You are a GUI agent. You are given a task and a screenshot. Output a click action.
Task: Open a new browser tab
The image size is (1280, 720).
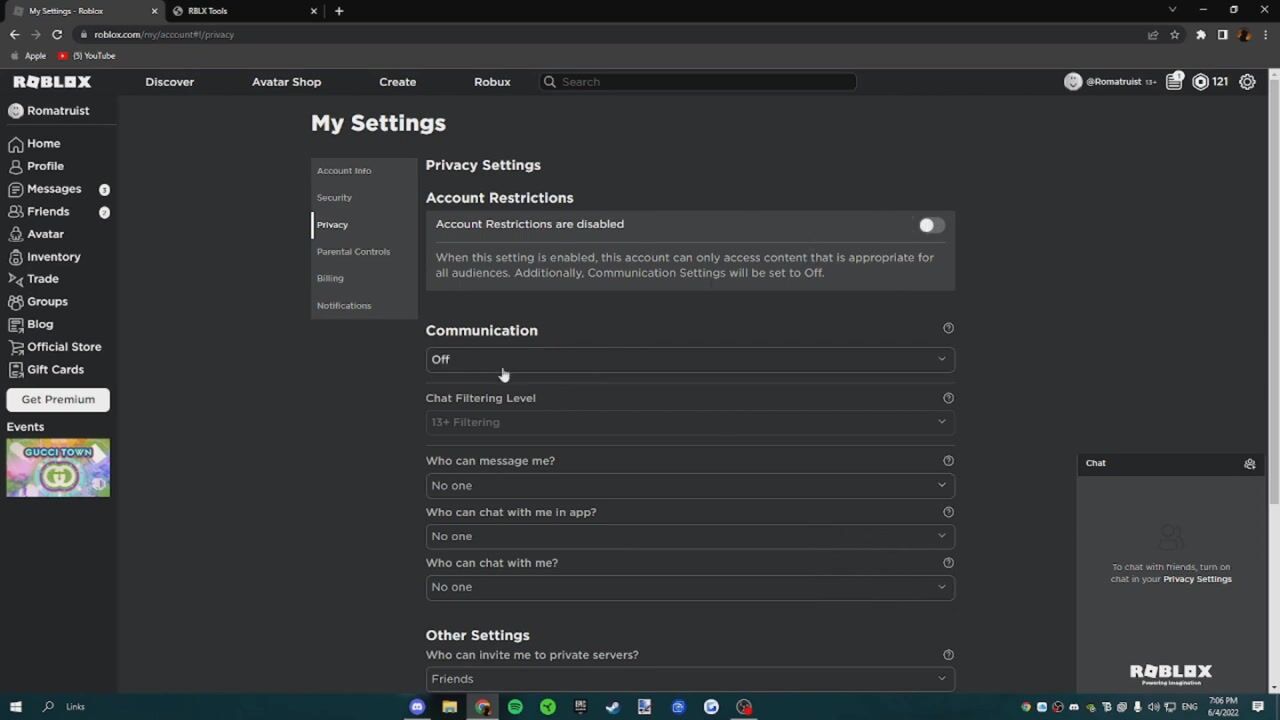click(339, 11)
